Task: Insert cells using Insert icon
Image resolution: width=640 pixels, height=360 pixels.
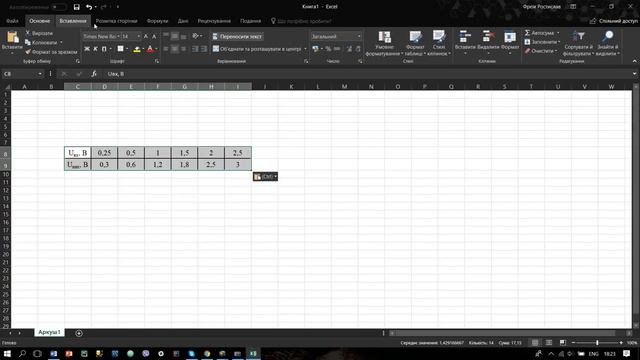Action: pos(465,36)
